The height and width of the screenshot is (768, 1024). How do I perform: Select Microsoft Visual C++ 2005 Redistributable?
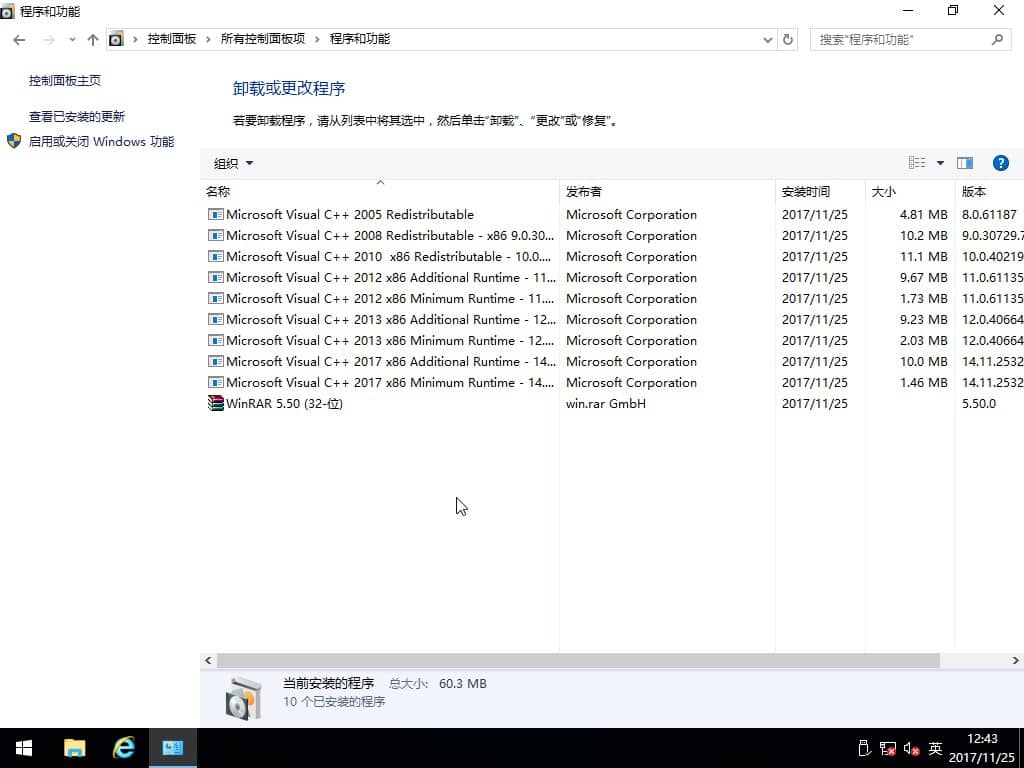click(350, 214)
